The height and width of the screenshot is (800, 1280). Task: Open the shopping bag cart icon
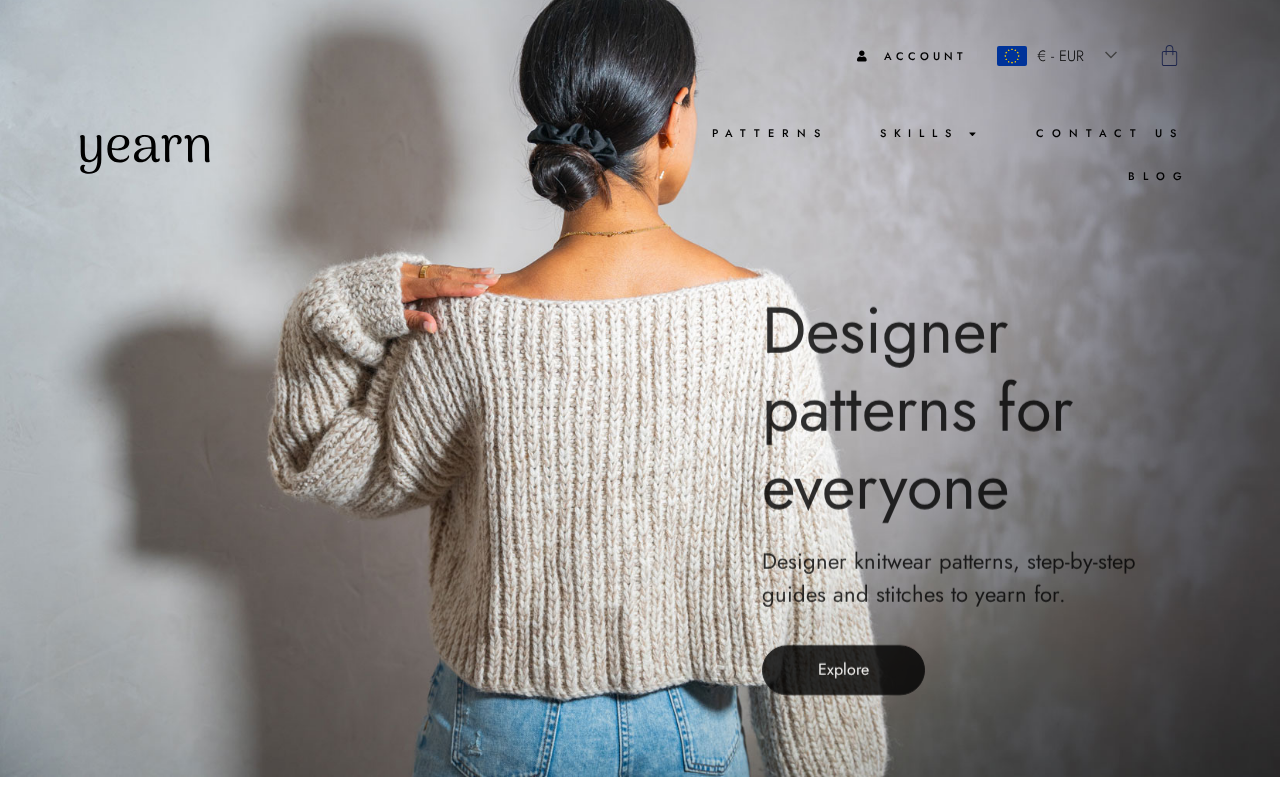[1169, 55]
